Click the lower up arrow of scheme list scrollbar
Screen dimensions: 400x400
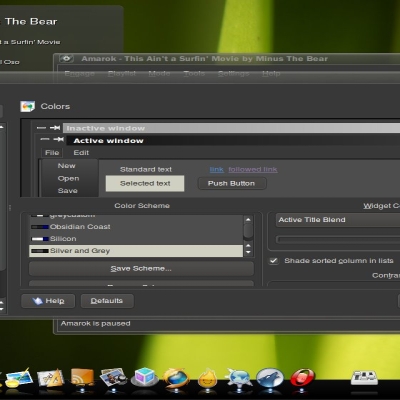pyautogui.click(x=248, y=246)
